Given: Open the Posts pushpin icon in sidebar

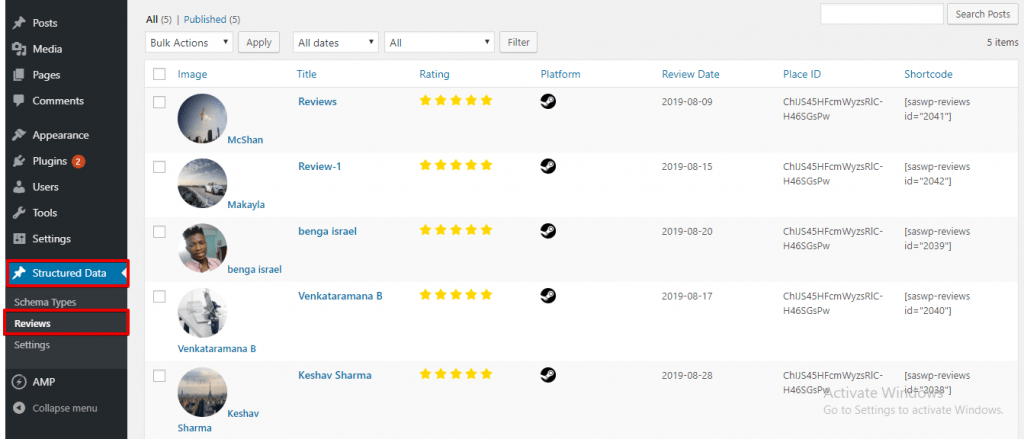Looking at the screenshot, I should [x=19, y=23].
